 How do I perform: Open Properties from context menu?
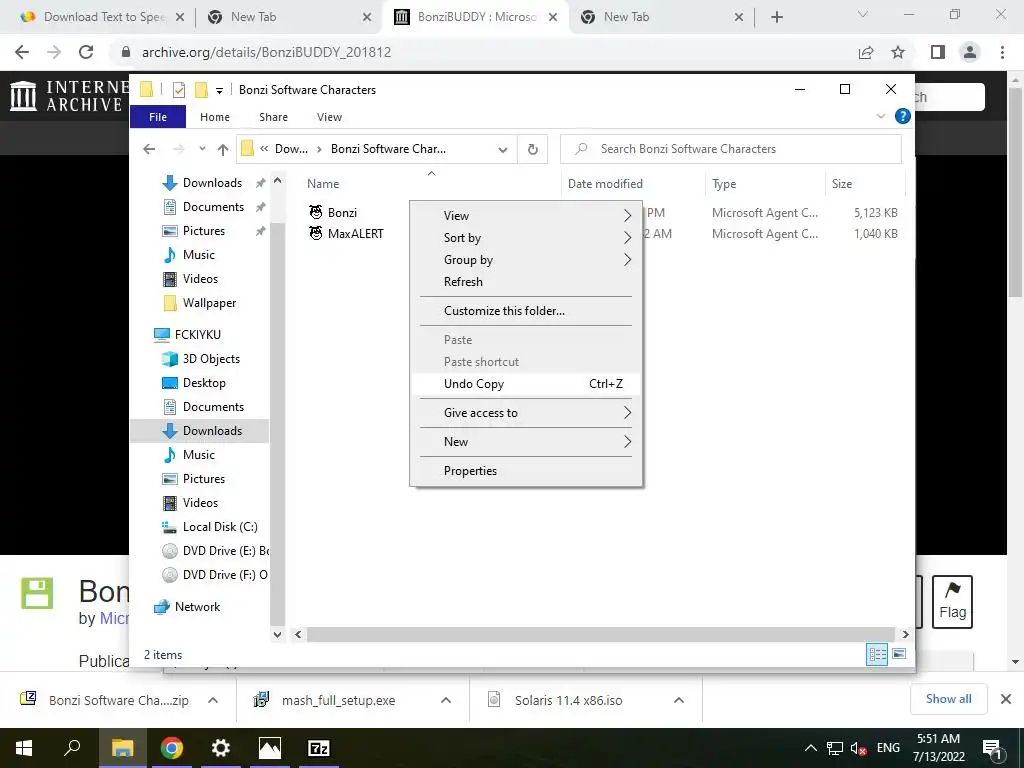526,471
